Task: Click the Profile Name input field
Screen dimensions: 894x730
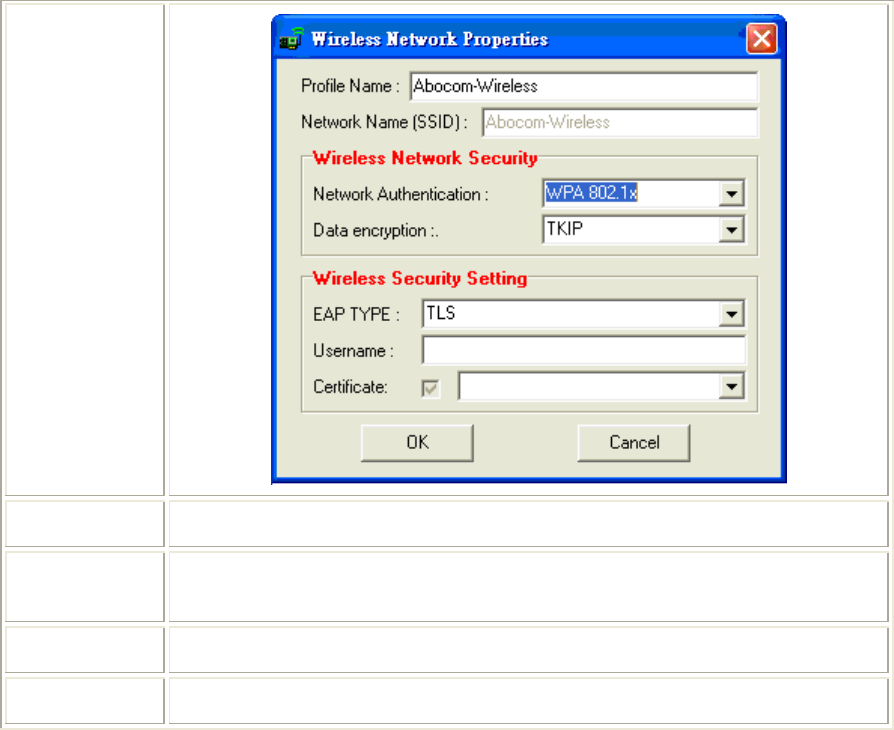Action: tap(584, 86)
